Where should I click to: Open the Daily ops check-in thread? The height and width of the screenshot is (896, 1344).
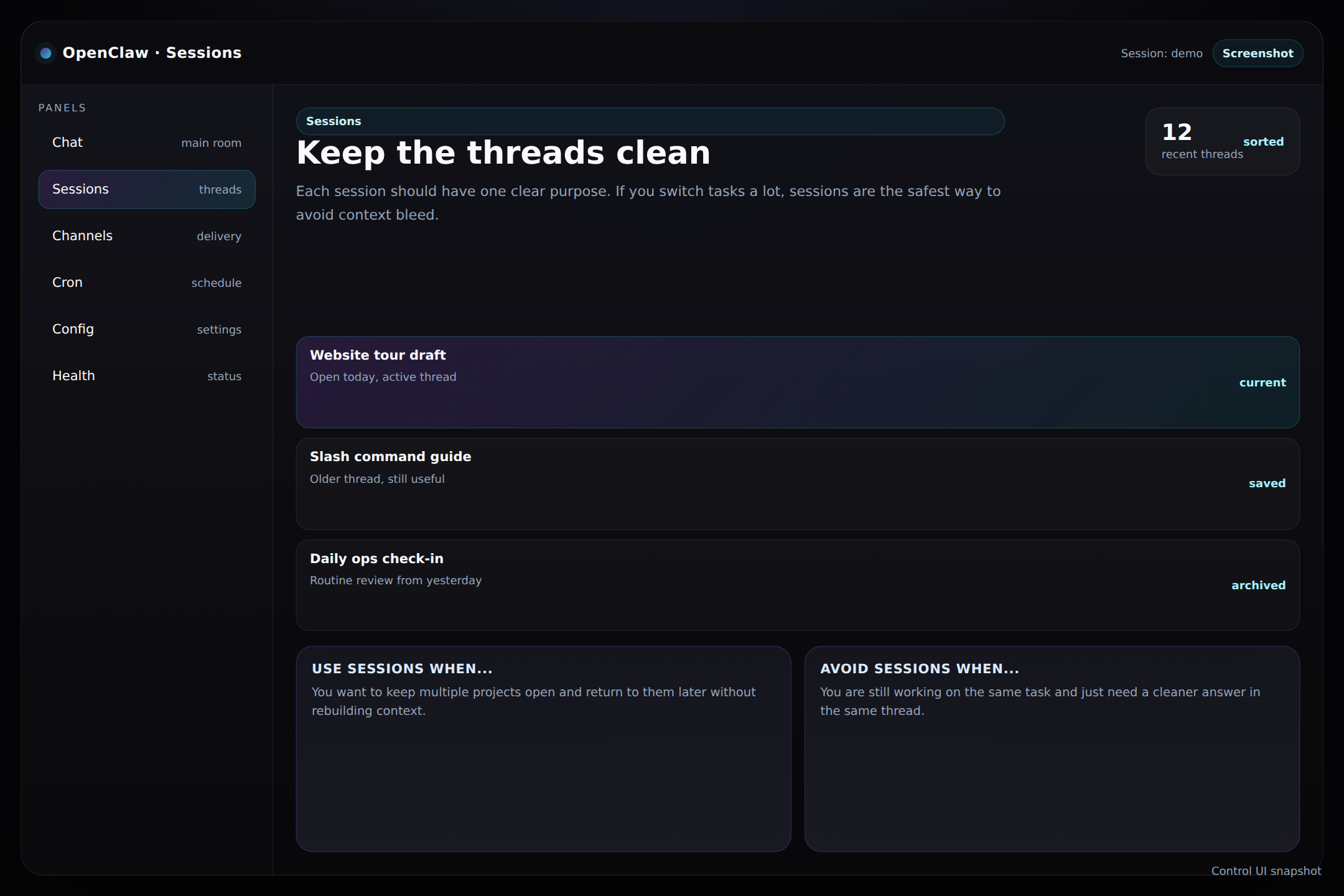(798, 585)
